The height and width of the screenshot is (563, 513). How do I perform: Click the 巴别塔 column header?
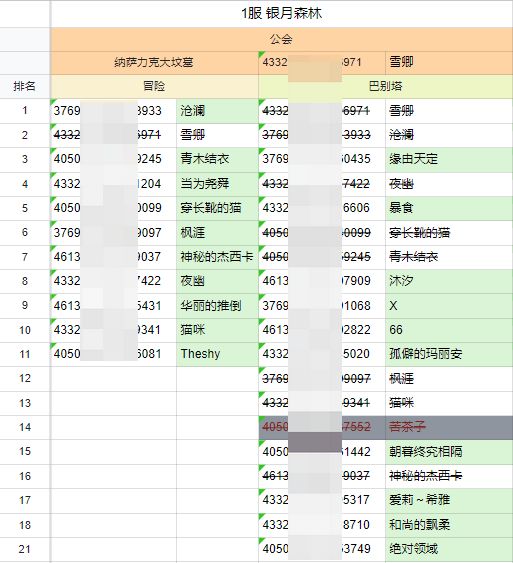(386, 87)
